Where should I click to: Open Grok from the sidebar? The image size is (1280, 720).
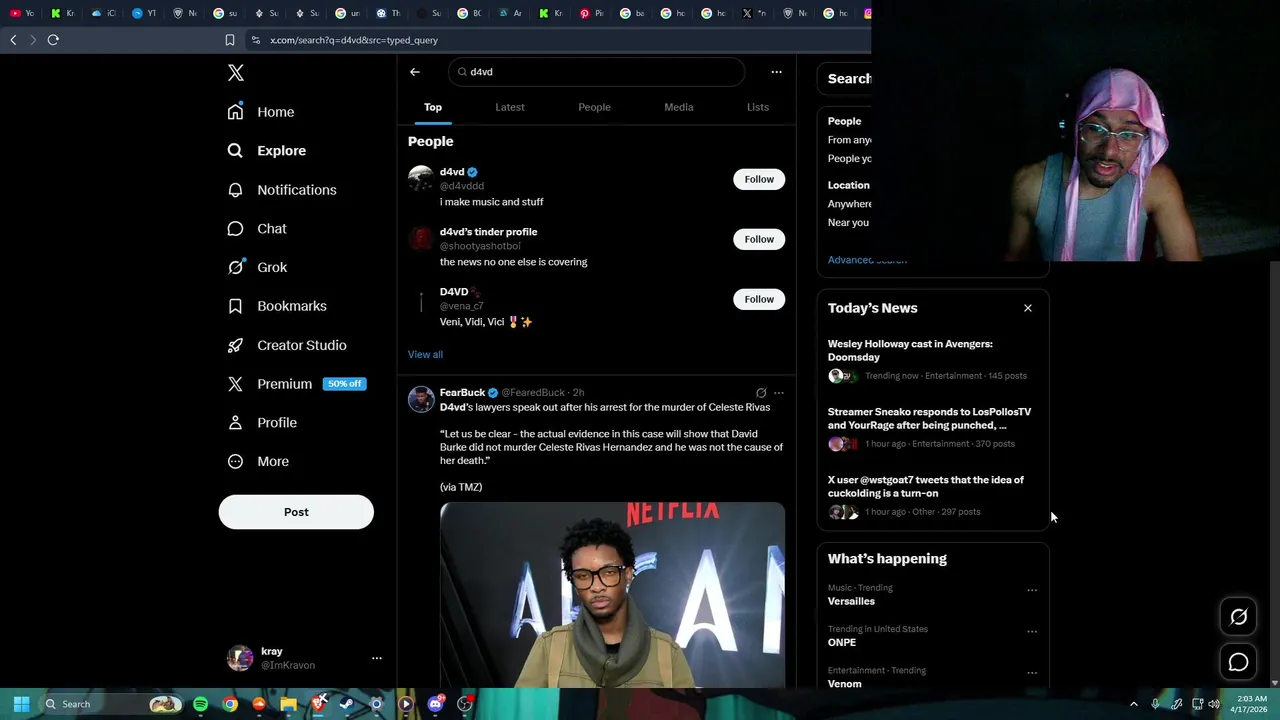256,267
